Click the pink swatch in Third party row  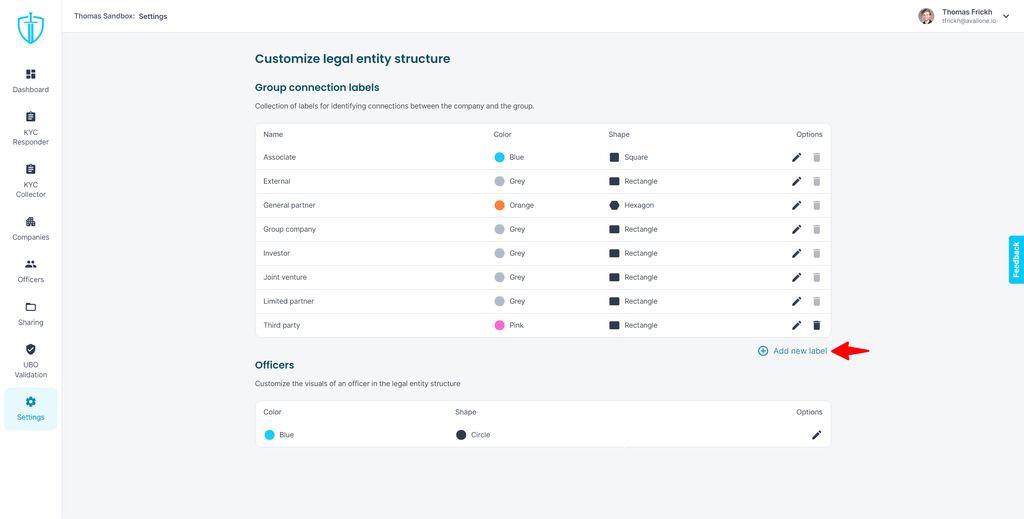[500, 325]
